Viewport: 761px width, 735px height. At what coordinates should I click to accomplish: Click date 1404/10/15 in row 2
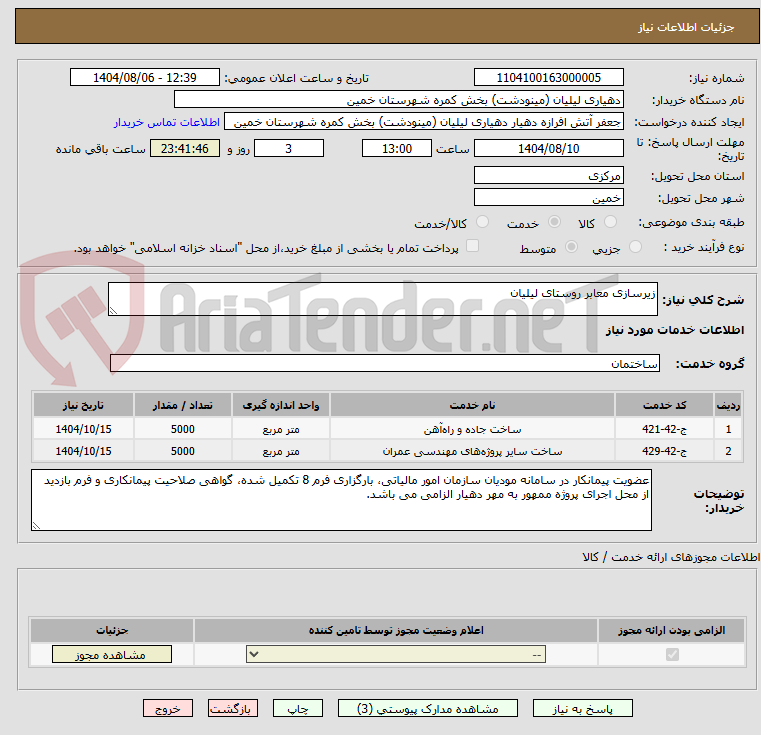(x=83, y=451)
